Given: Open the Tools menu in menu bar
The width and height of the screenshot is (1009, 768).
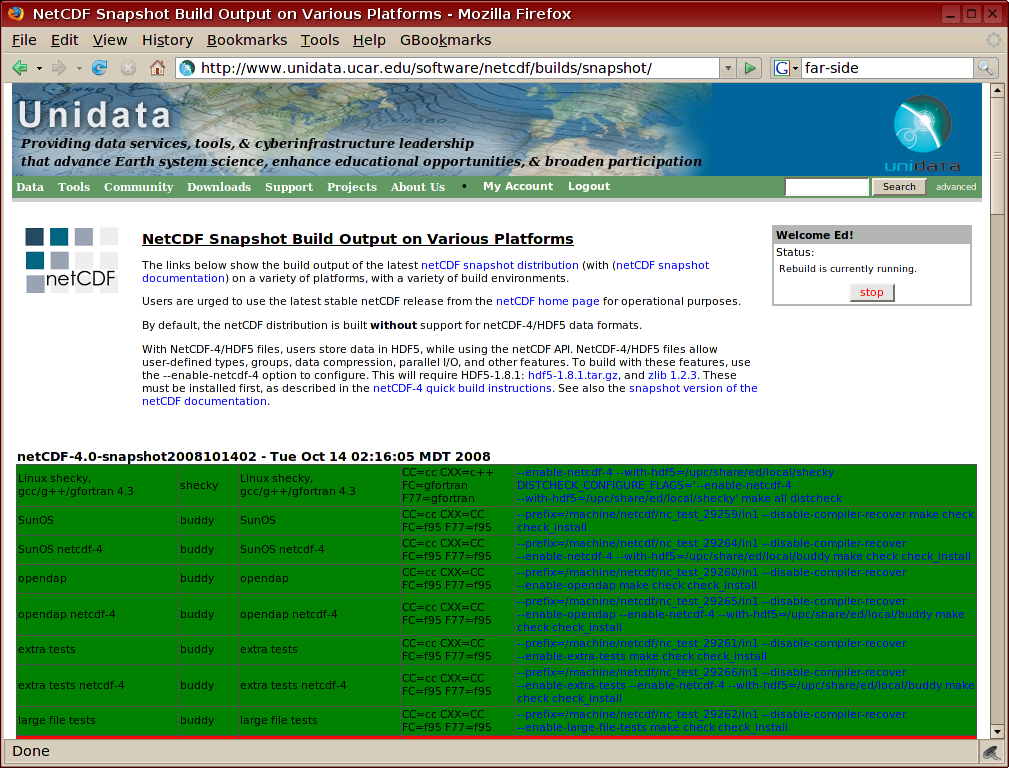Looking at the screenshot, I should pos(320,40).
